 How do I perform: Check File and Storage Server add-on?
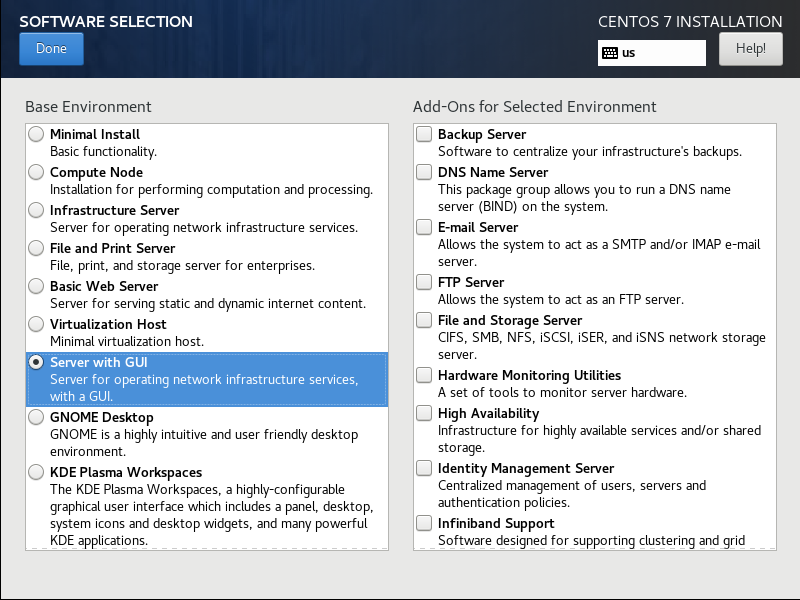coord(425,320)
